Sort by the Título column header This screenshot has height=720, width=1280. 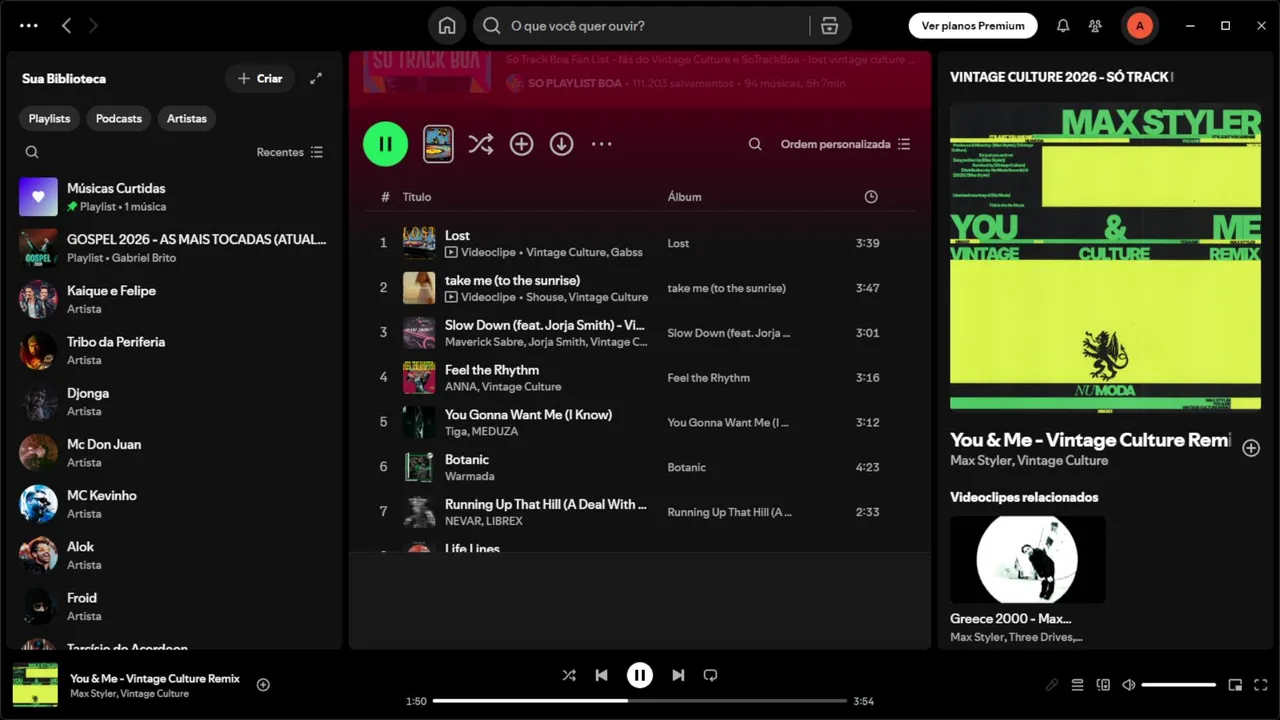(417, 197)
